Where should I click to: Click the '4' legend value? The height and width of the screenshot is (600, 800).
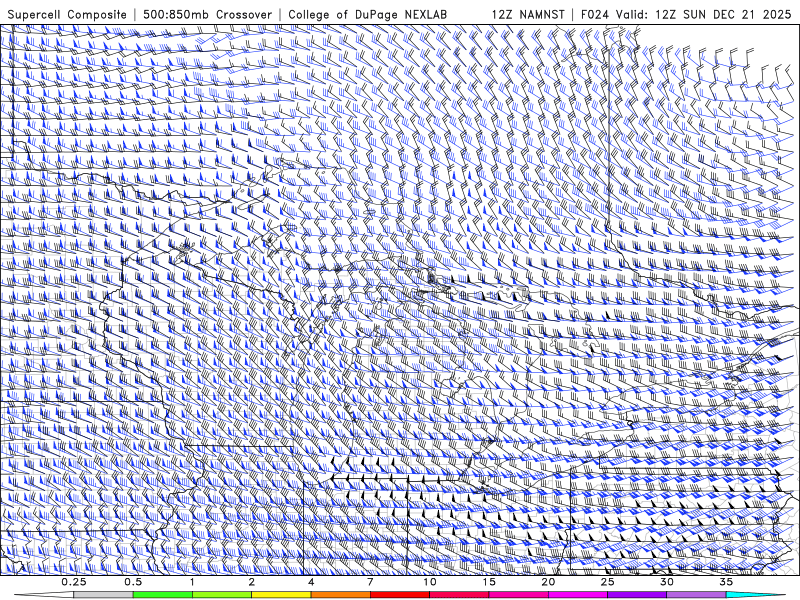click(311, 582)
